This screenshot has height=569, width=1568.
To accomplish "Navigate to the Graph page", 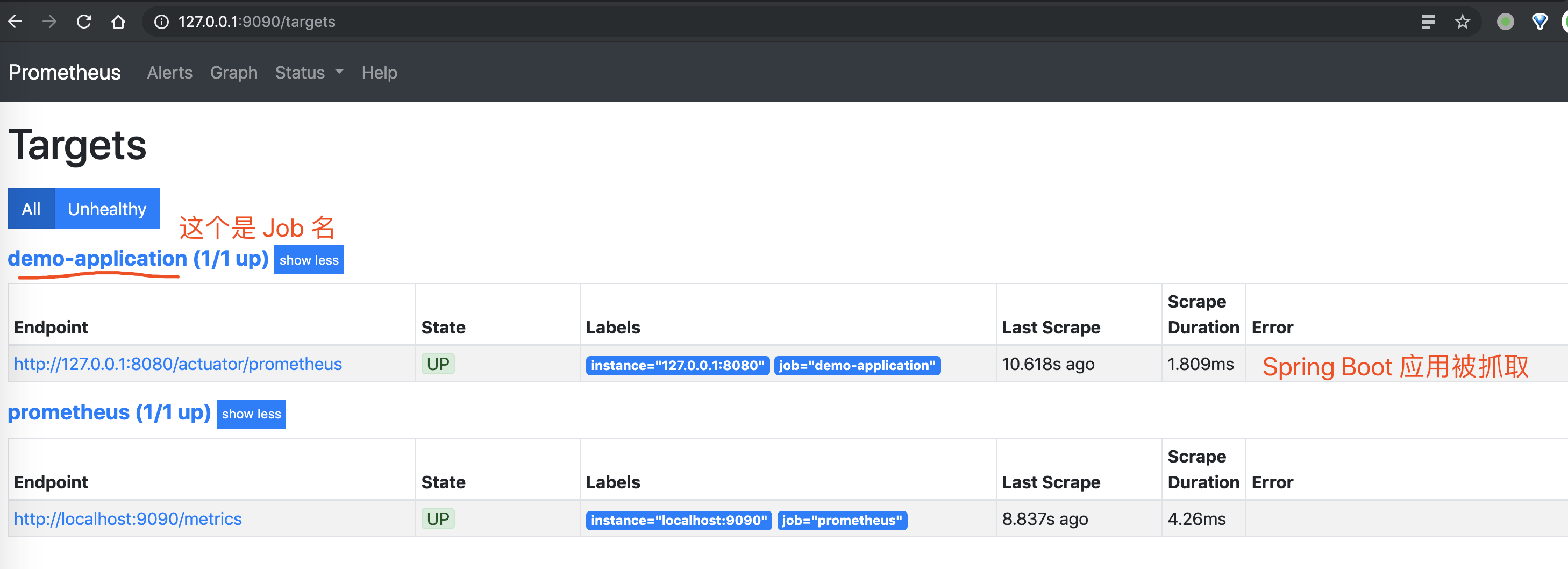I will coord(234,73).
